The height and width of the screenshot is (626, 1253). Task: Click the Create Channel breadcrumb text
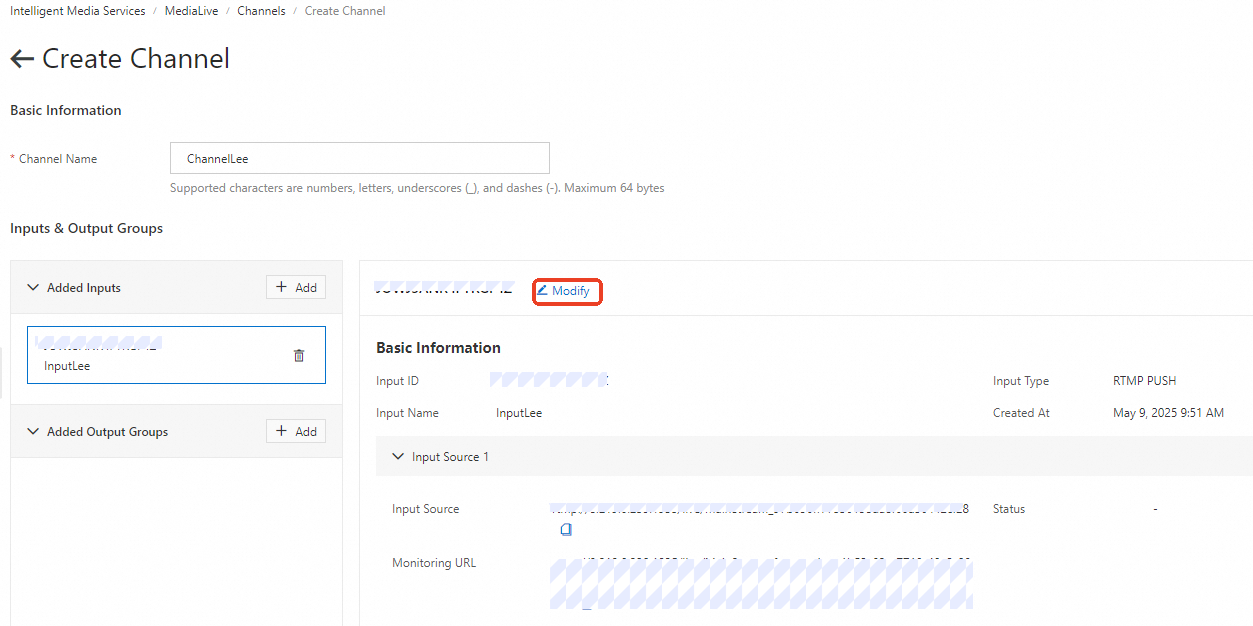[x=345, y=11]
